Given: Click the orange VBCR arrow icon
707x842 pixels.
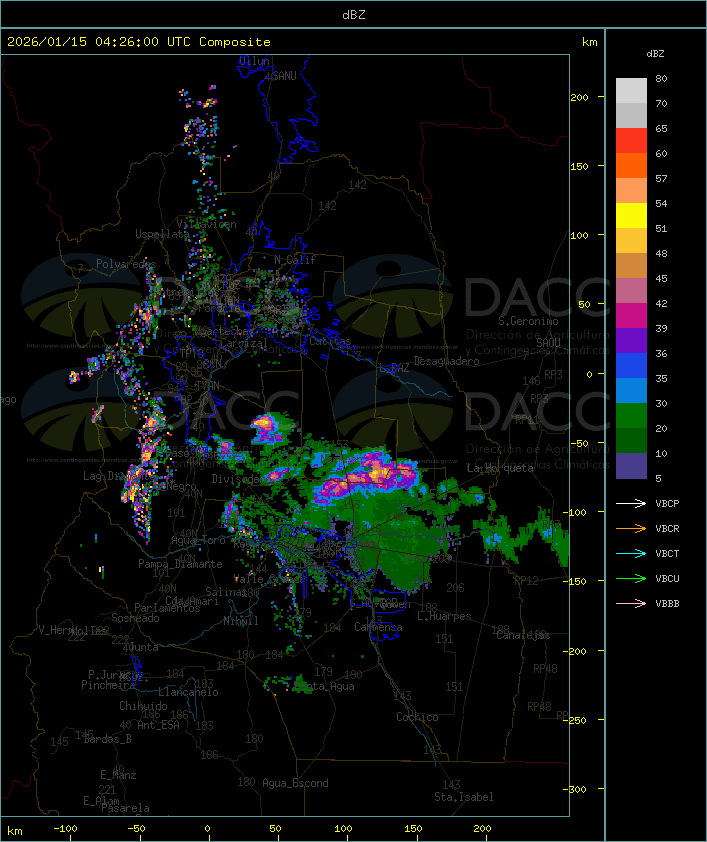Looking at the screenshot, I should [x=631, y=528].
